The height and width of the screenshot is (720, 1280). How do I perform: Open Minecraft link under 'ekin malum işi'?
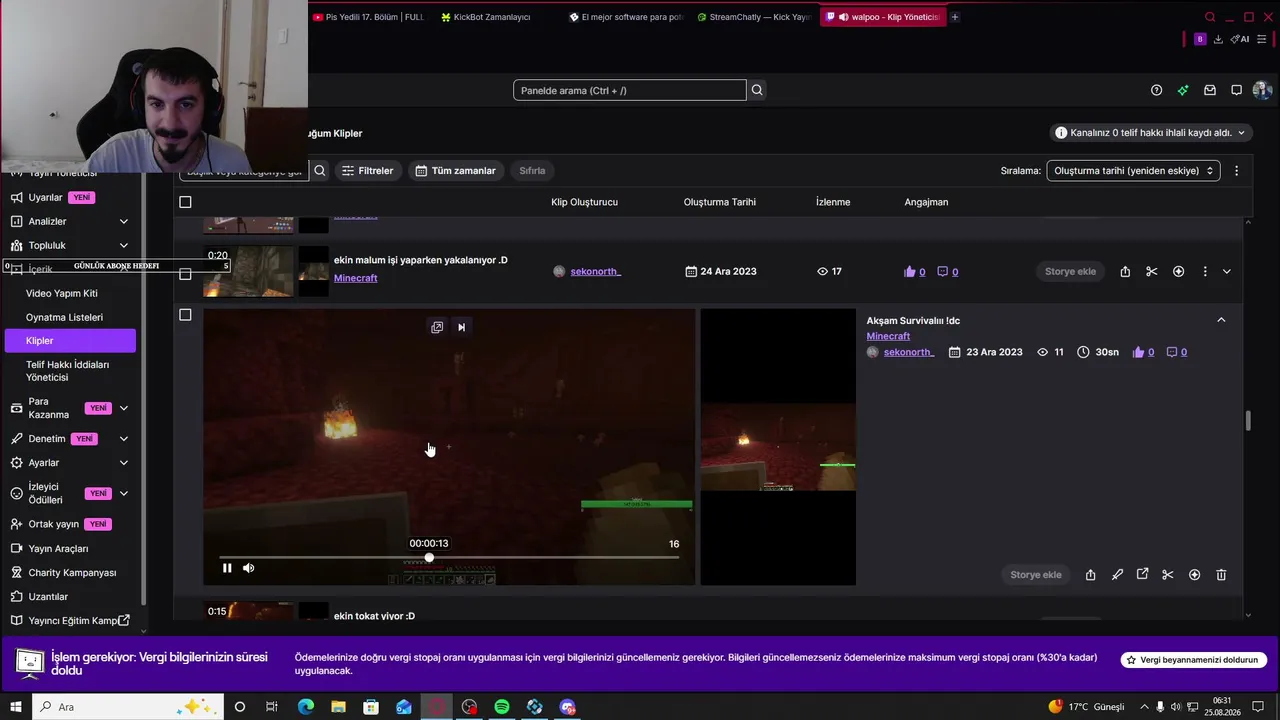pos(356,278)
